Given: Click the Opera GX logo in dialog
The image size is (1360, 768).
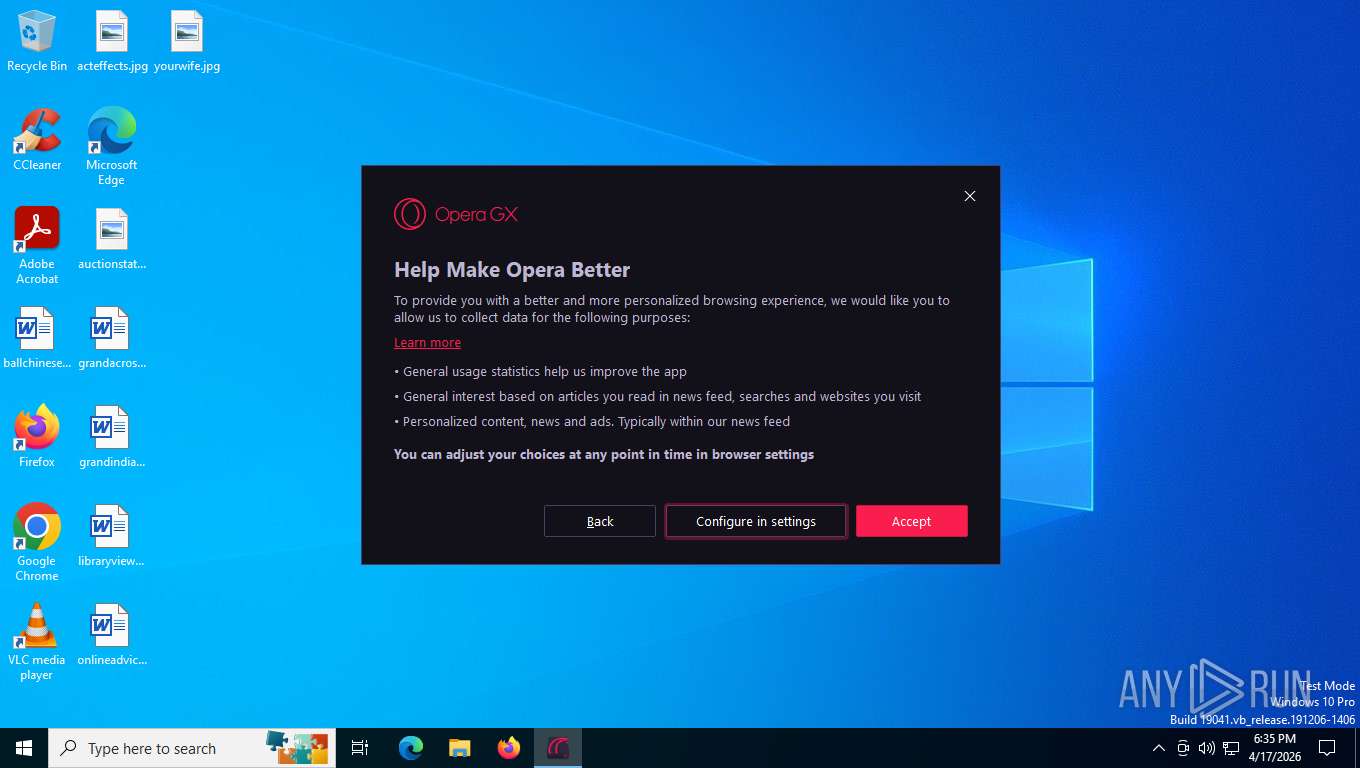Looking at the screenshot, I should [x=456, y=214].
